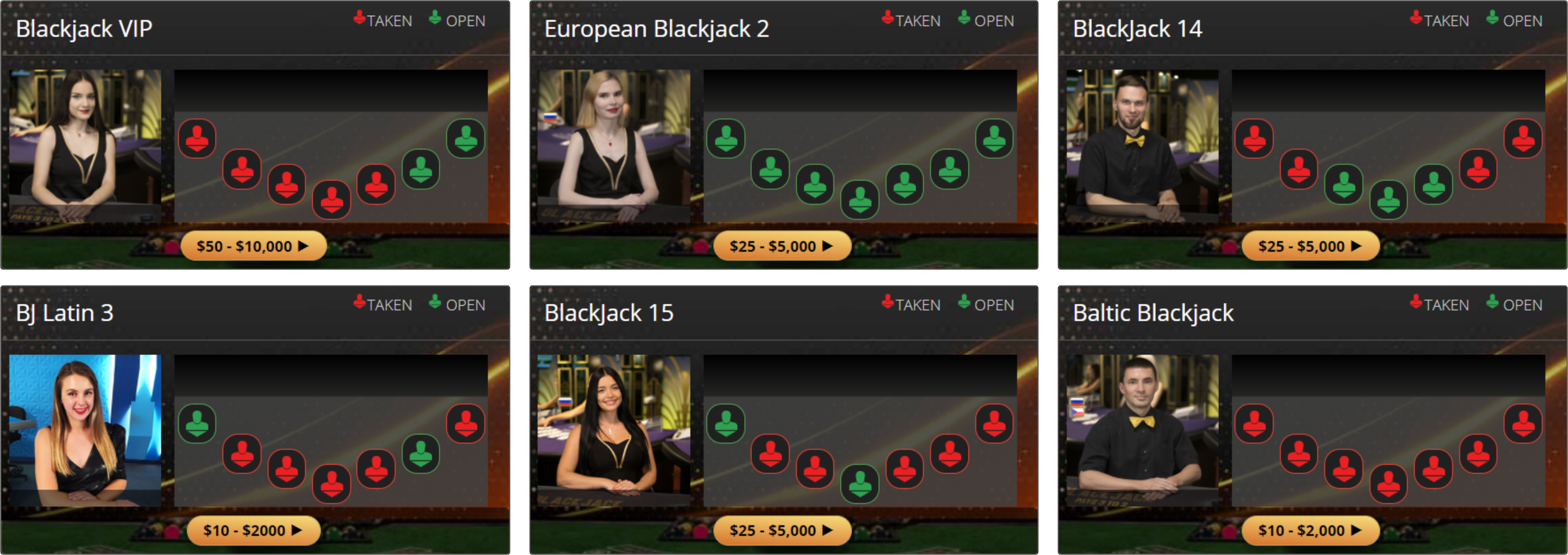Take the only green center seat at BlackJack 15

pos(859,484)
